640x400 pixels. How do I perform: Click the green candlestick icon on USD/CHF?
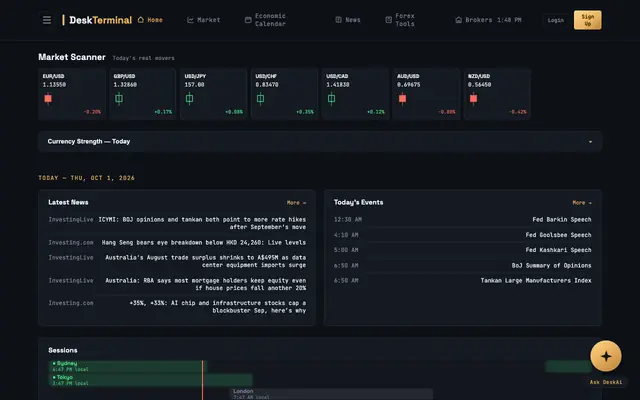click(260, 98)
